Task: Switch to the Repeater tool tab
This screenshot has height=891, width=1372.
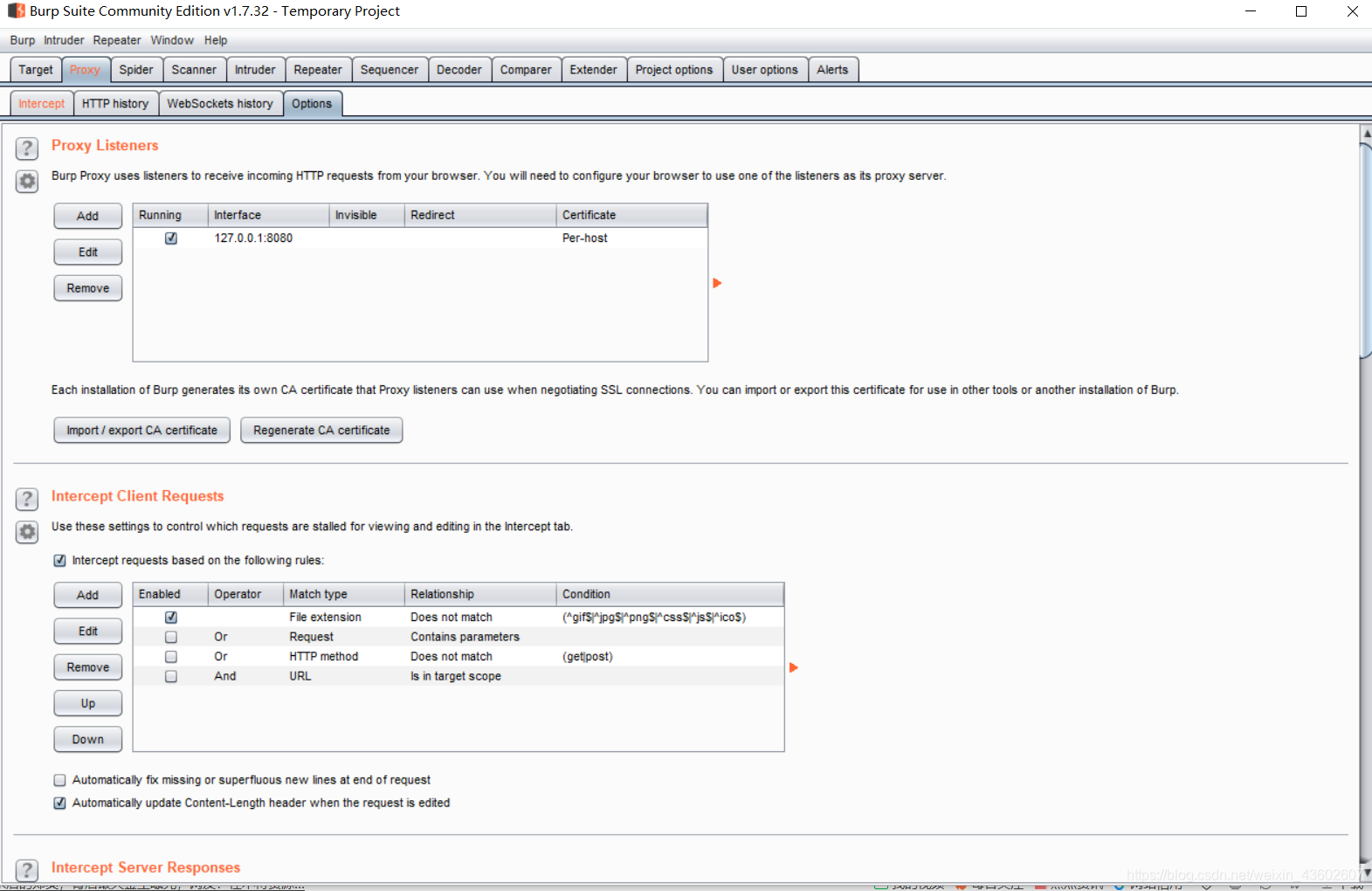Action: 318,70
